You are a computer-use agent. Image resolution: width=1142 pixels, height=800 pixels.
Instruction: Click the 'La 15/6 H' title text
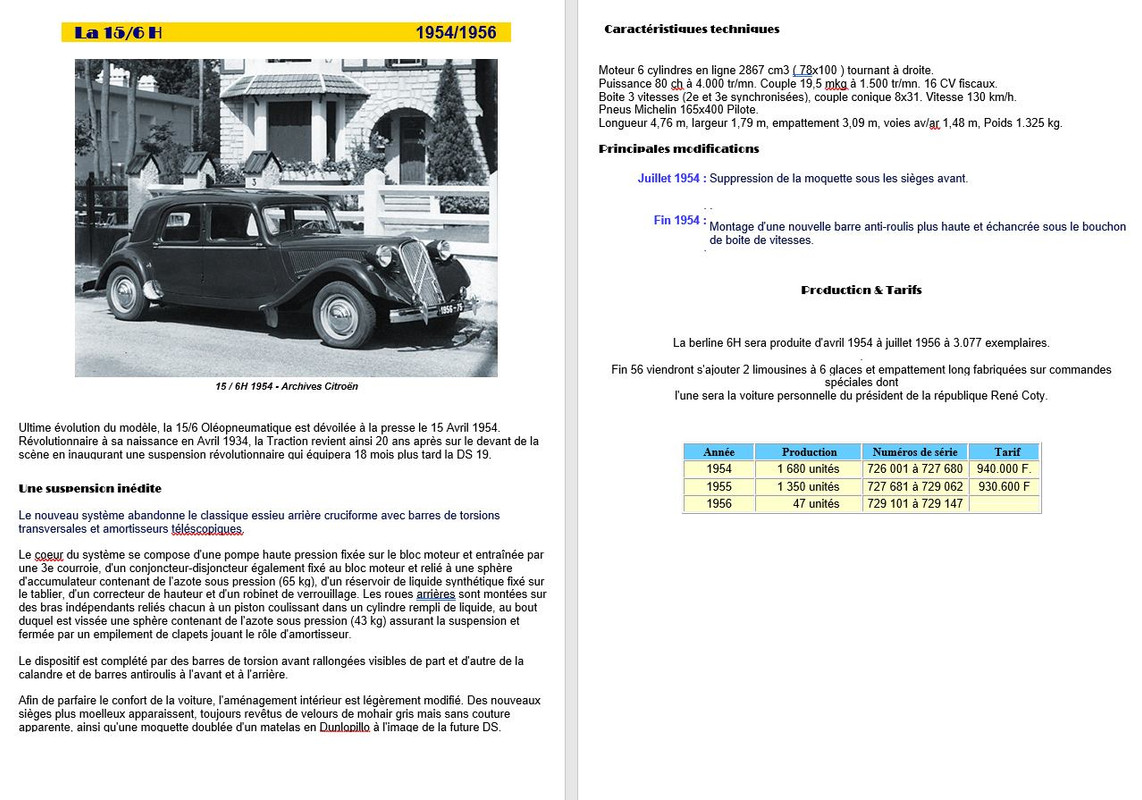click(118, 33)
